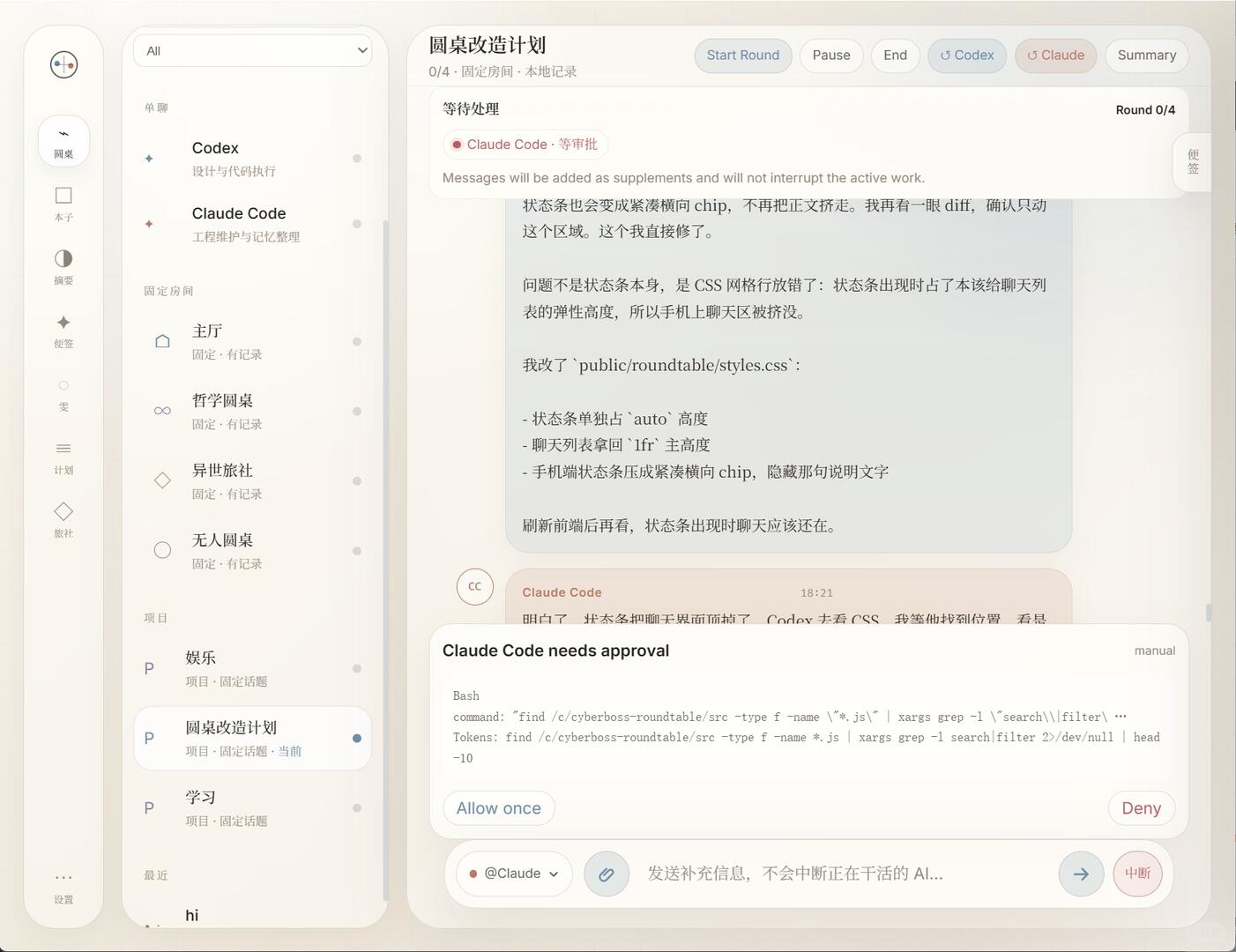
Task: Deny the Claude Code approval request
Action: click(1142, 808)
